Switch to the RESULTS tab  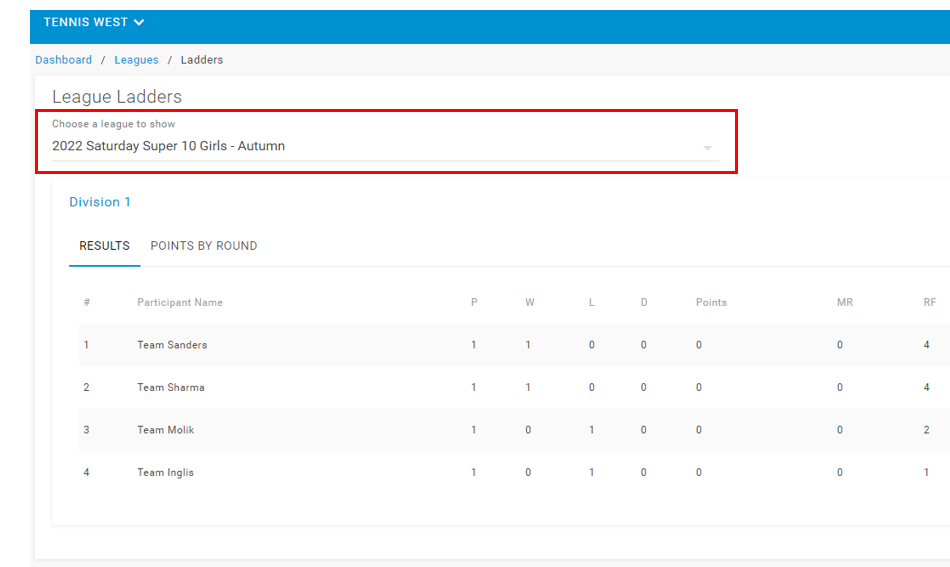(x=104, y=246)
